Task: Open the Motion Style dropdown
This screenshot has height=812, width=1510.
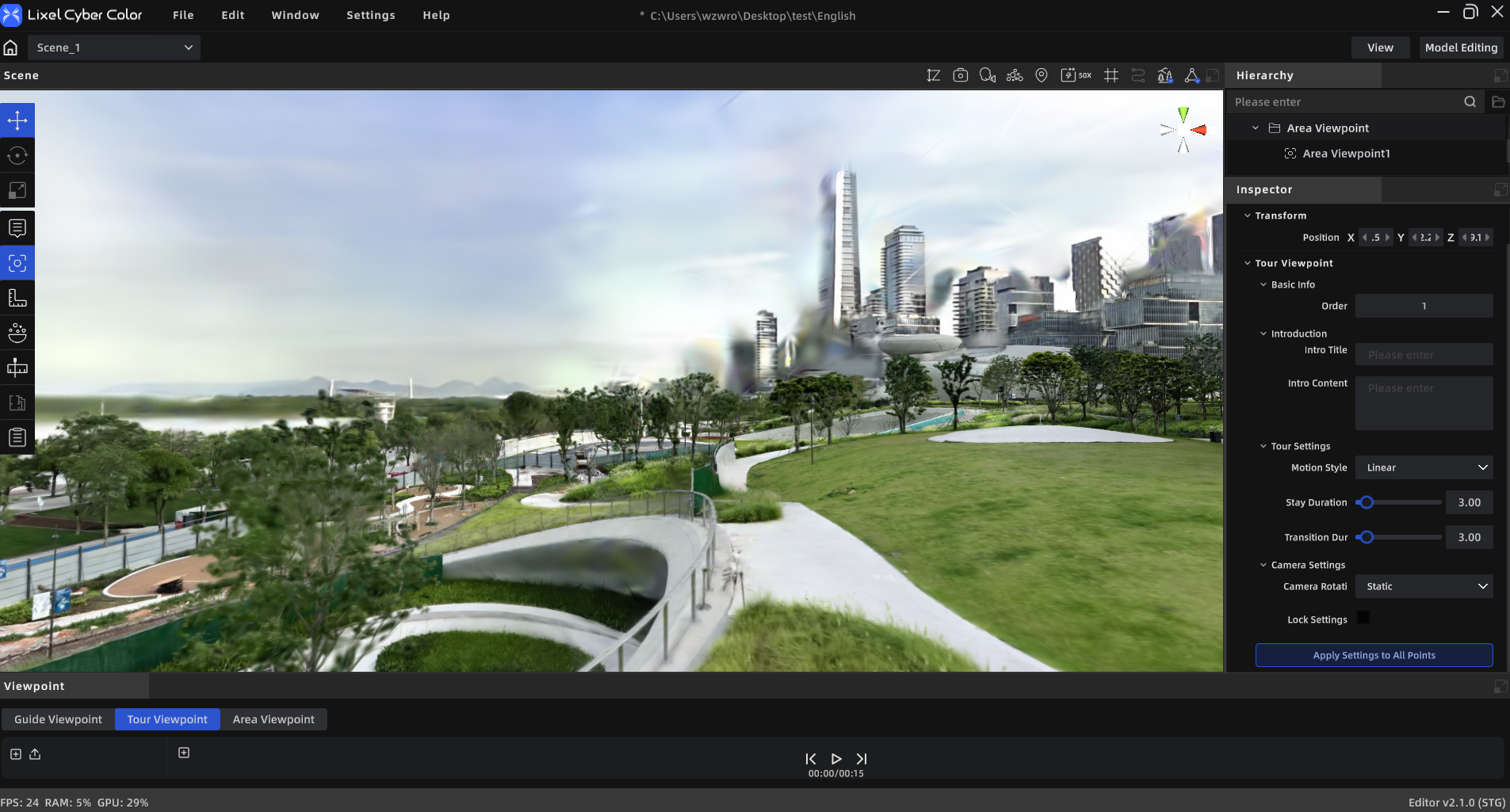Action: tap(1424, 467)
